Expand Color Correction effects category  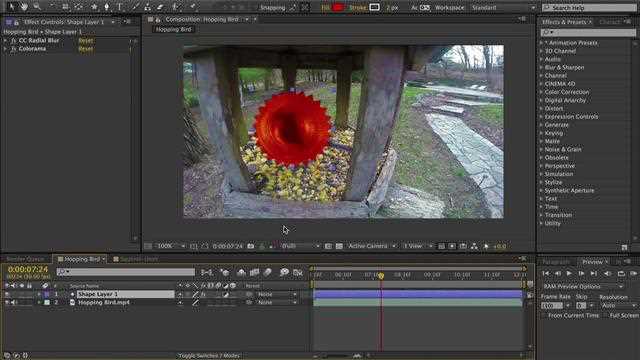(542, 92)
